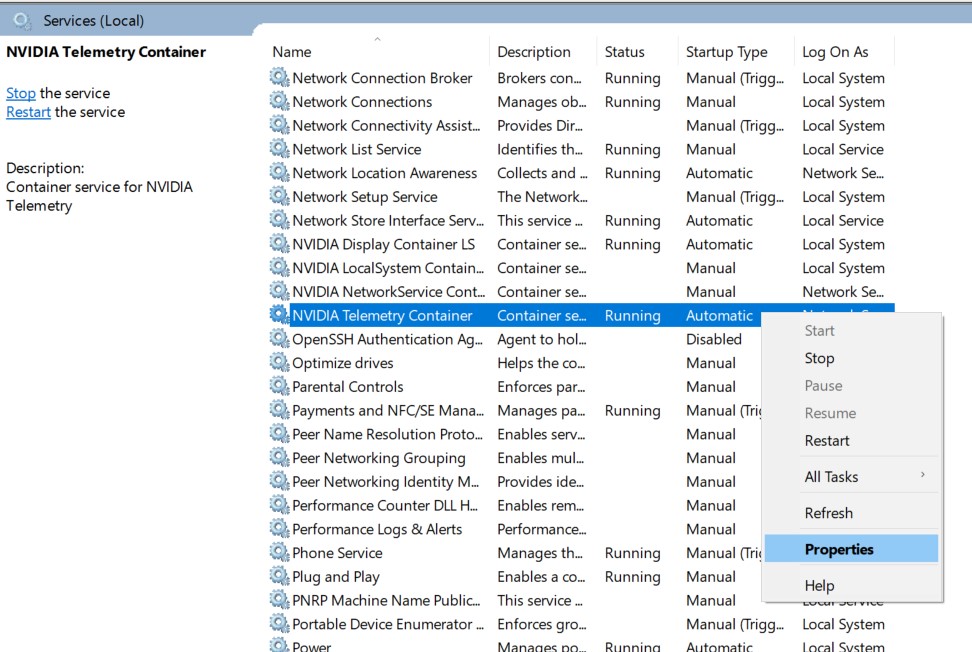Click Disabled startup type of OpenSSH agent
This screenshot has height=652, width=972.
point(714,339)
